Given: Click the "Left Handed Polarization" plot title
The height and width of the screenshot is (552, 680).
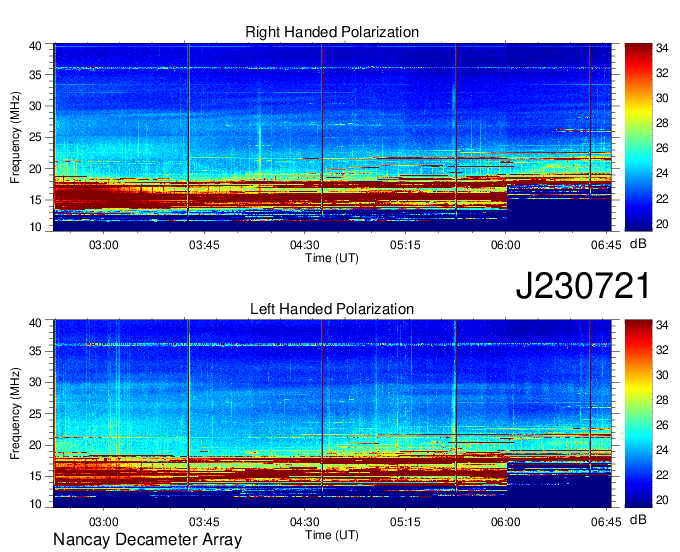Looking at the screenshot, I should (332, 309).
